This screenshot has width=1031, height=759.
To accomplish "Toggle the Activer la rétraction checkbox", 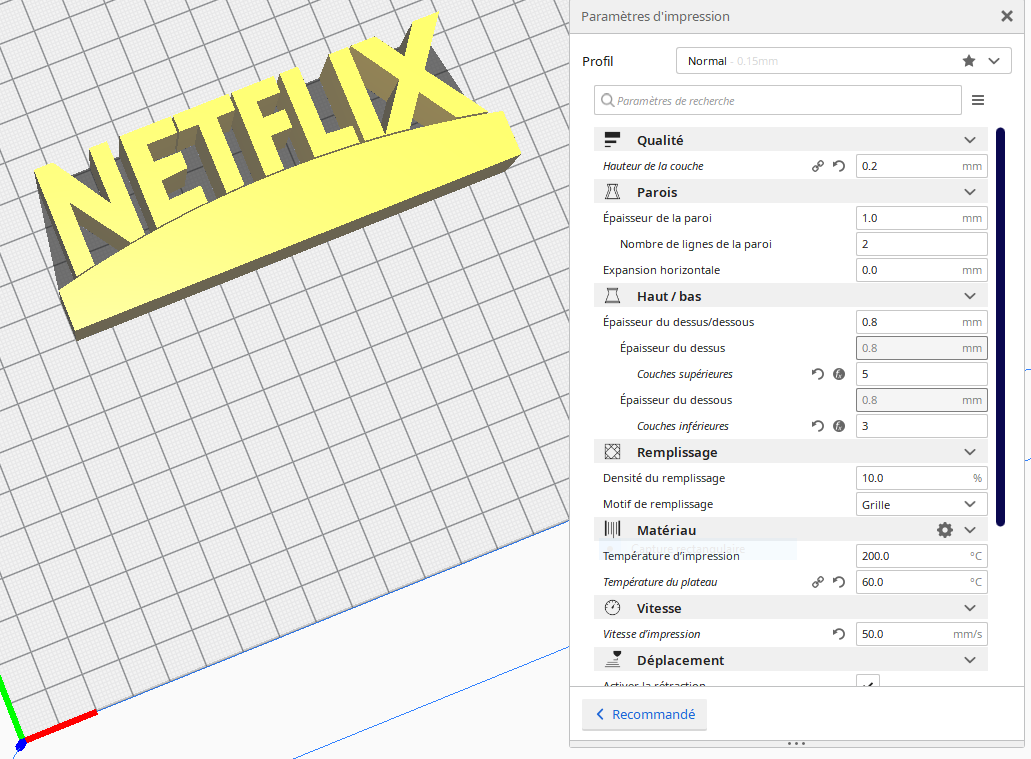I will click(x=868, y=683).
